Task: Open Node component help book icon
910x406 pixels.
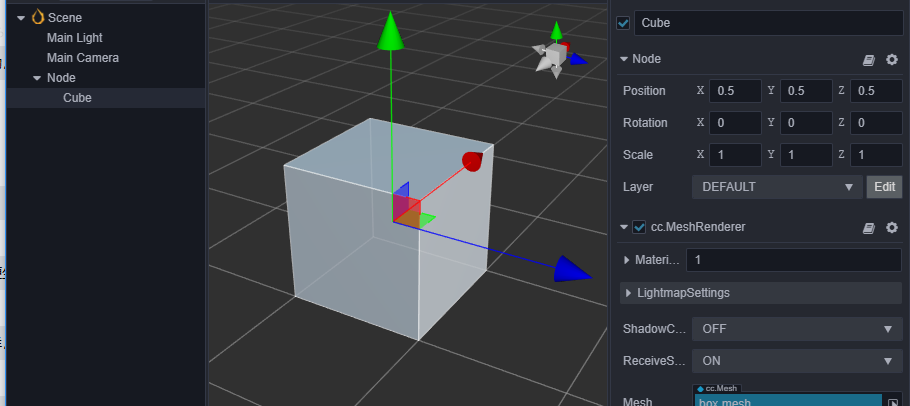Action: pyautogui.click(x=869, y=60)
